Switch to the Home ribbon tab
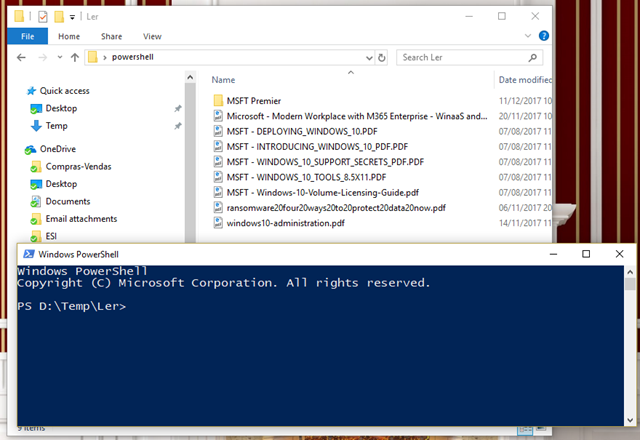This screenshot has width=640, height=440. 69,36
